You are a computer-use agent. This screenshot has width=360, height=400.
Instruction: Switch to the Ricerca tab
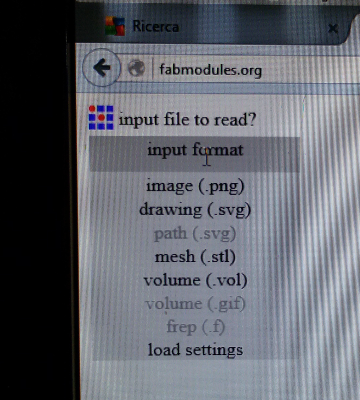(x=213, y=27)
